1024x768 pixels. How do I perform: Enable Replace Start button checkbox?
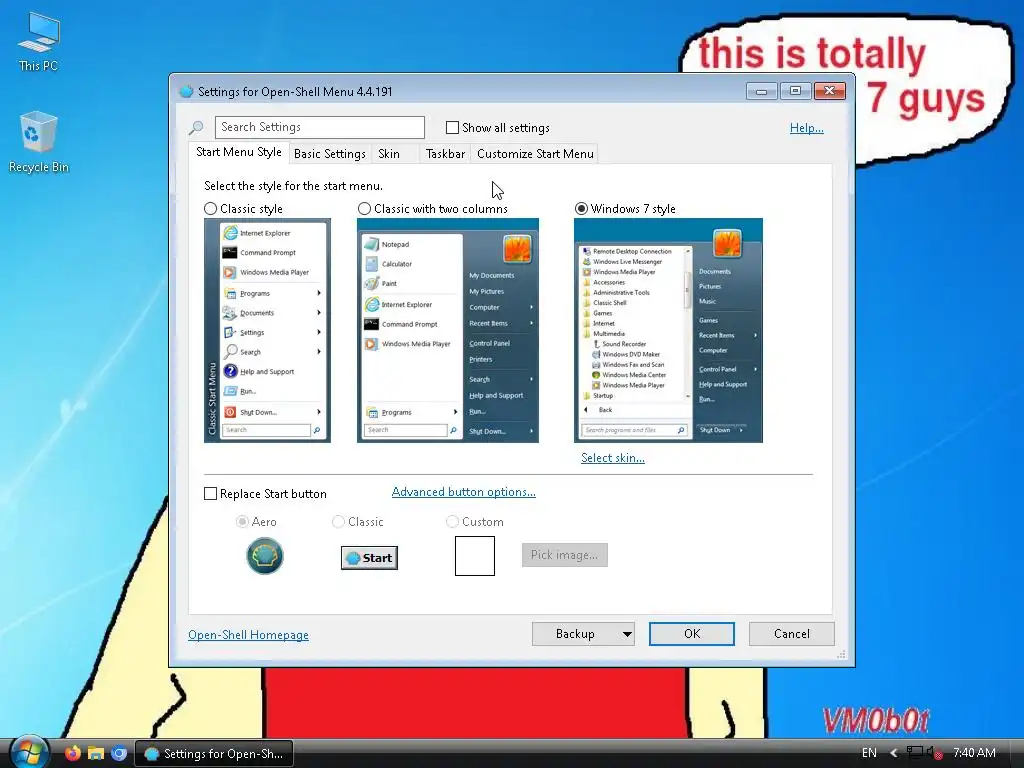point(210,494)
